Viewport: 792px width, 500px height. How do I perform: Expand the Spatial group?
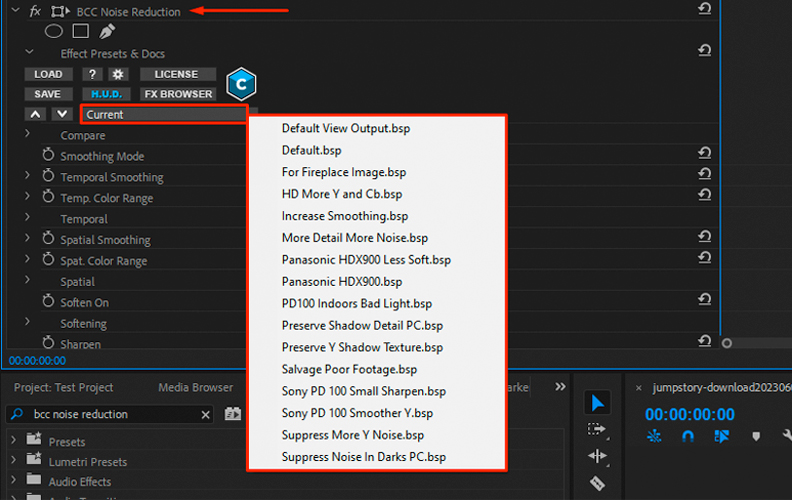(x=28, y=280)
